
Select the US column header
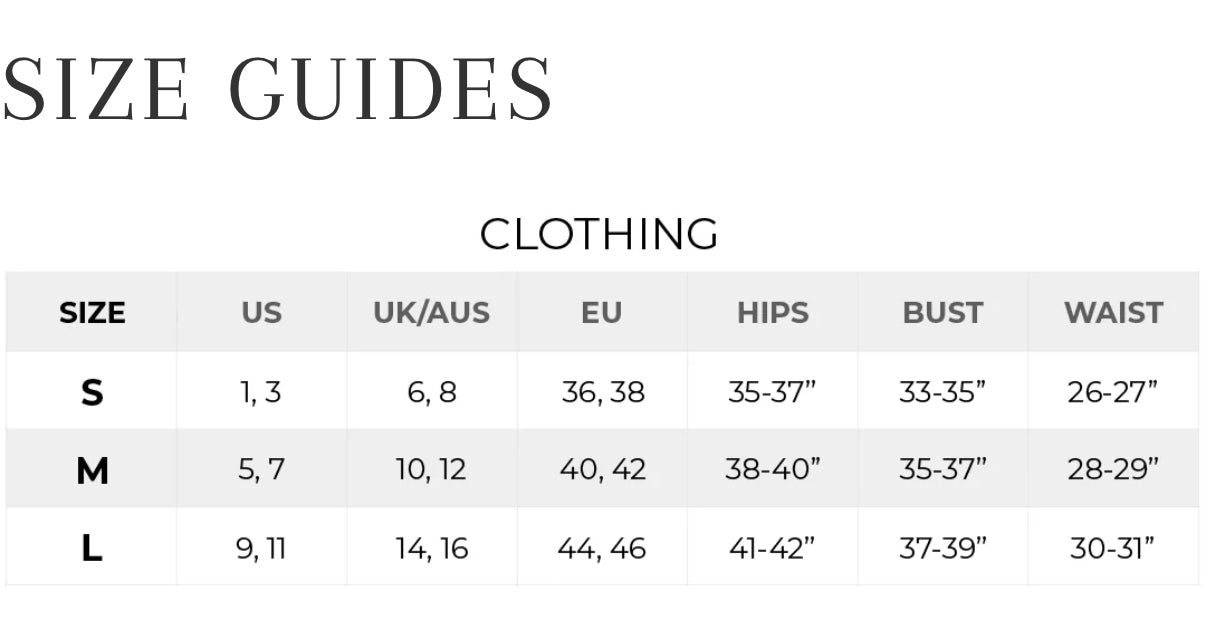click(x=261, y=313)
